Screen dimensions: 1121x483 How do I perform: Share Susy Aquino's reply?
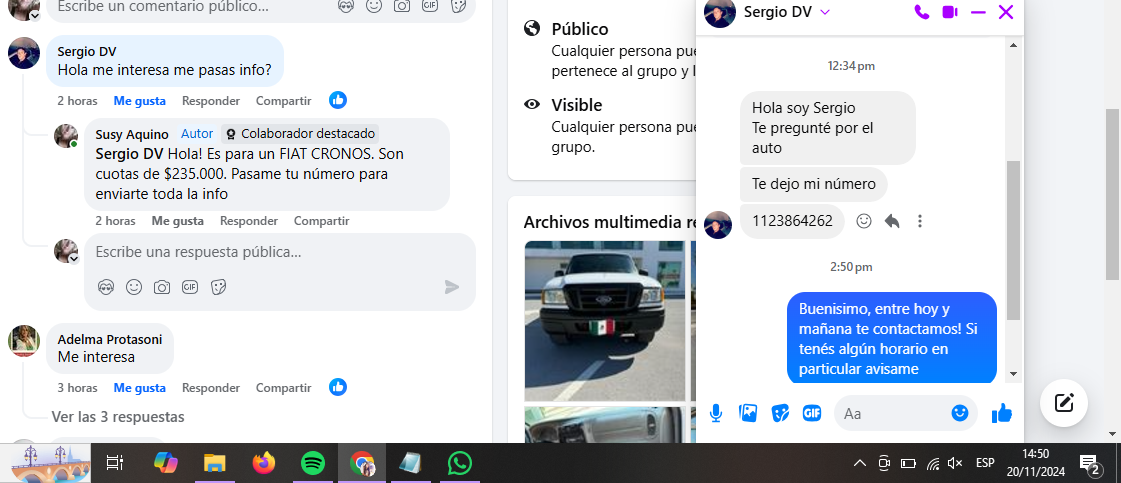322,221
